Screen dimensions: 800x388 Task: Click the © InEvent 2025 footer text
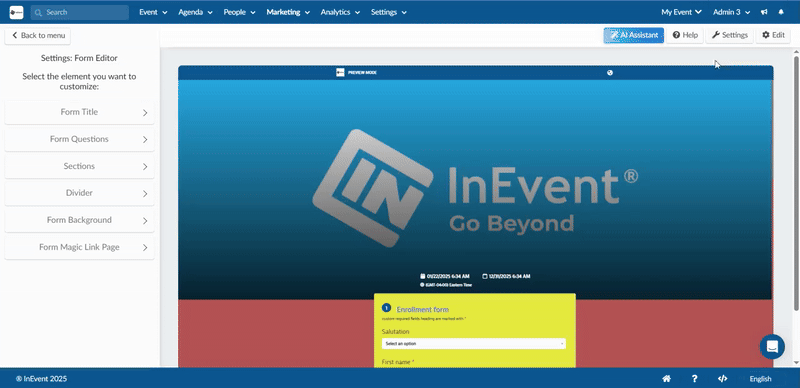[41, 379]
